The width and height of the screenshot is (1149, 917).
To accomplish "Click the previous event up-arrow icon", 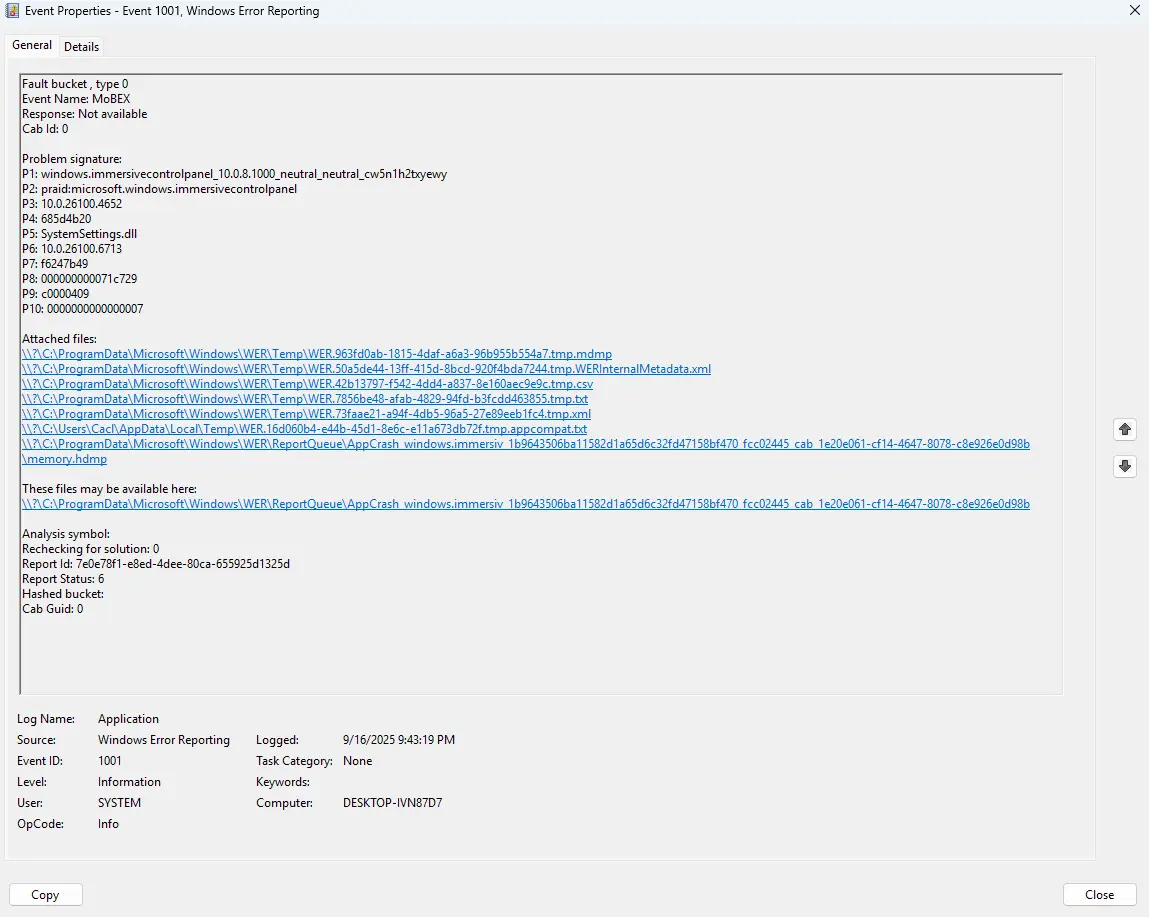I will click(x=1124, y=429).
